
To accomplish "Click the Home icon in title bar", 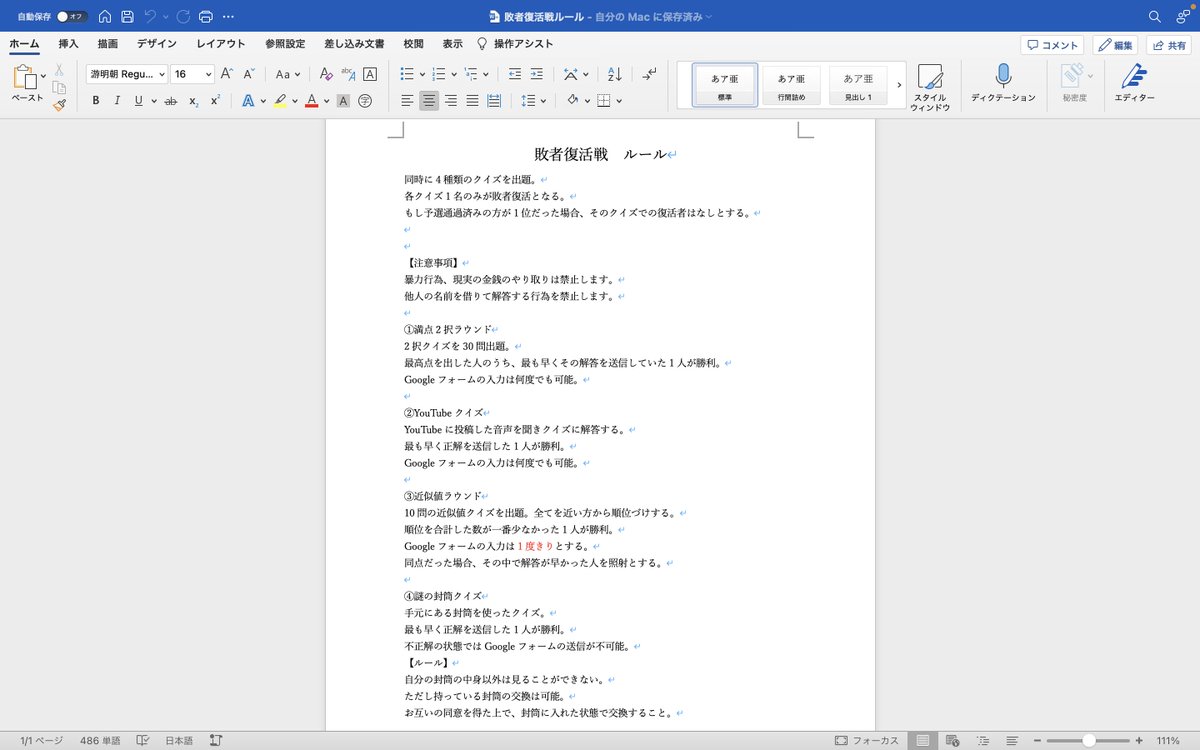I will (104, 17).
